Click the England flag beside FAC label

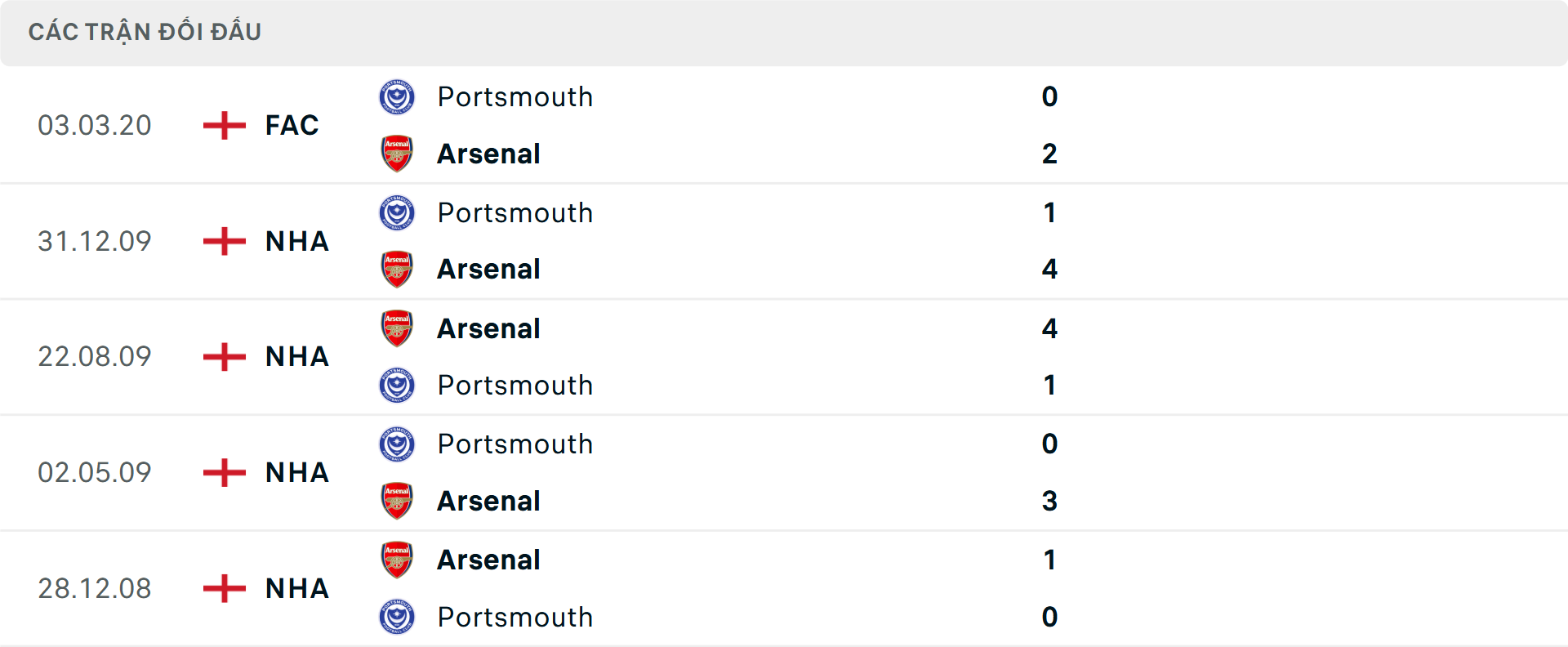point(222,125)
